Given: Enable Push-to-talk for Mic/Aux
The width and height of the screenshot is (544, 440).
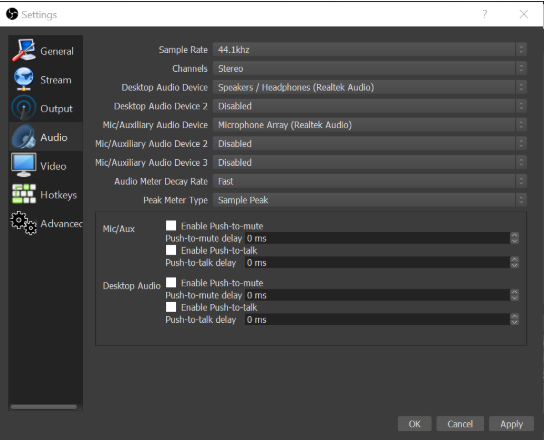Looking at the screenshot, I should click(x=171, y=250).
